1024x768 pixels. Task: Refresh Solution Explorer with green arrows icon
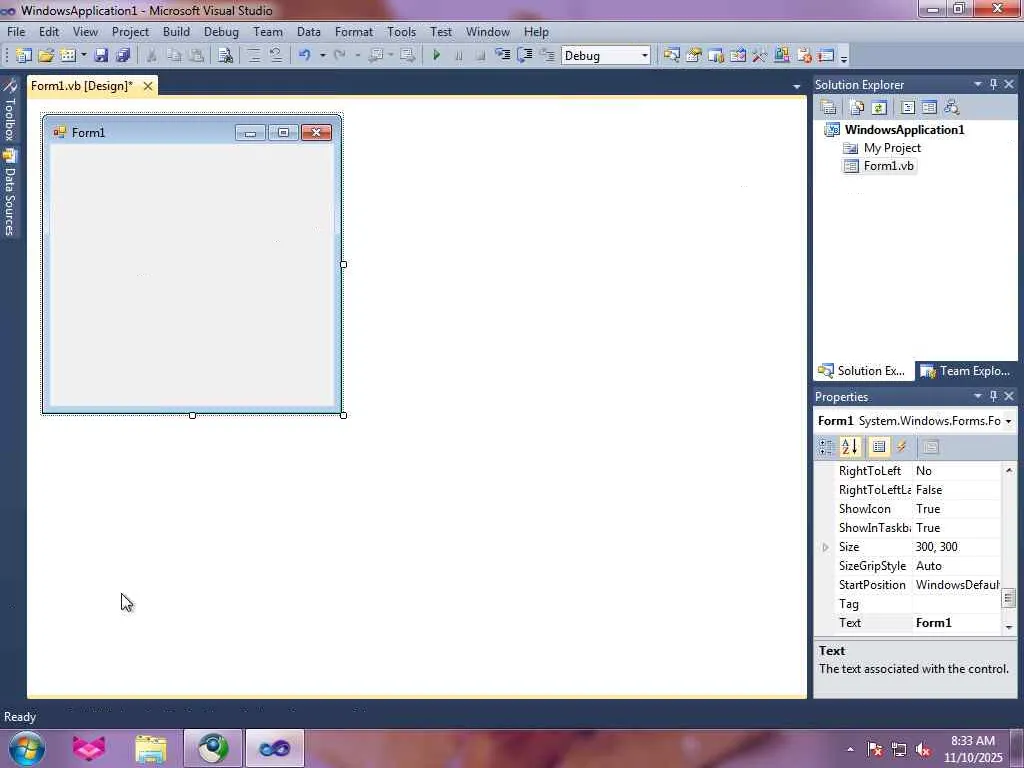[879, 107]
